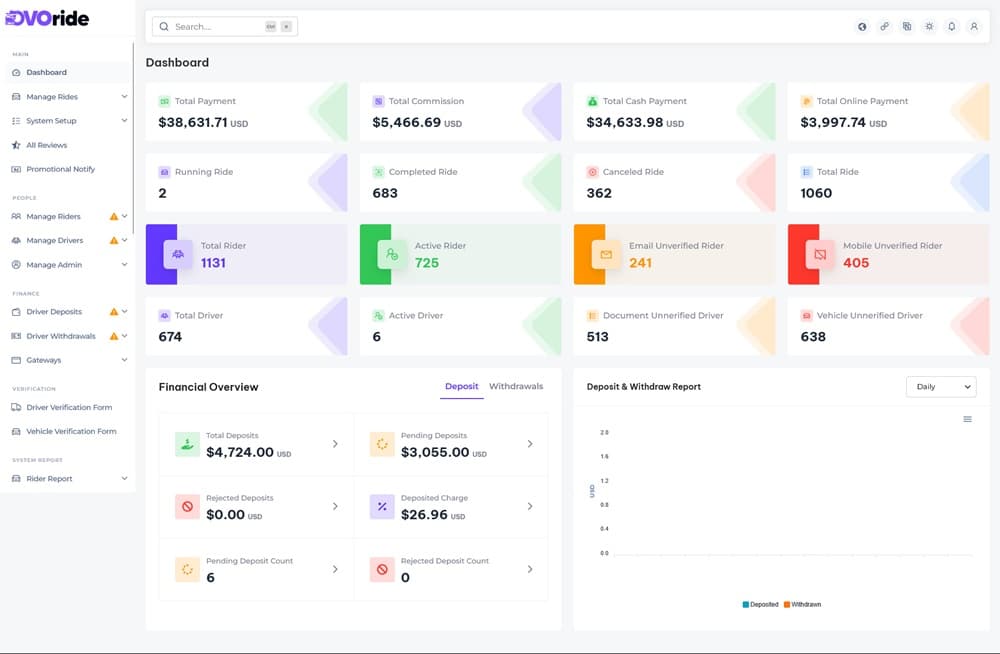Click the Manage Riders warning triangle
The image size is (1000, 654).
pos(114,217)
